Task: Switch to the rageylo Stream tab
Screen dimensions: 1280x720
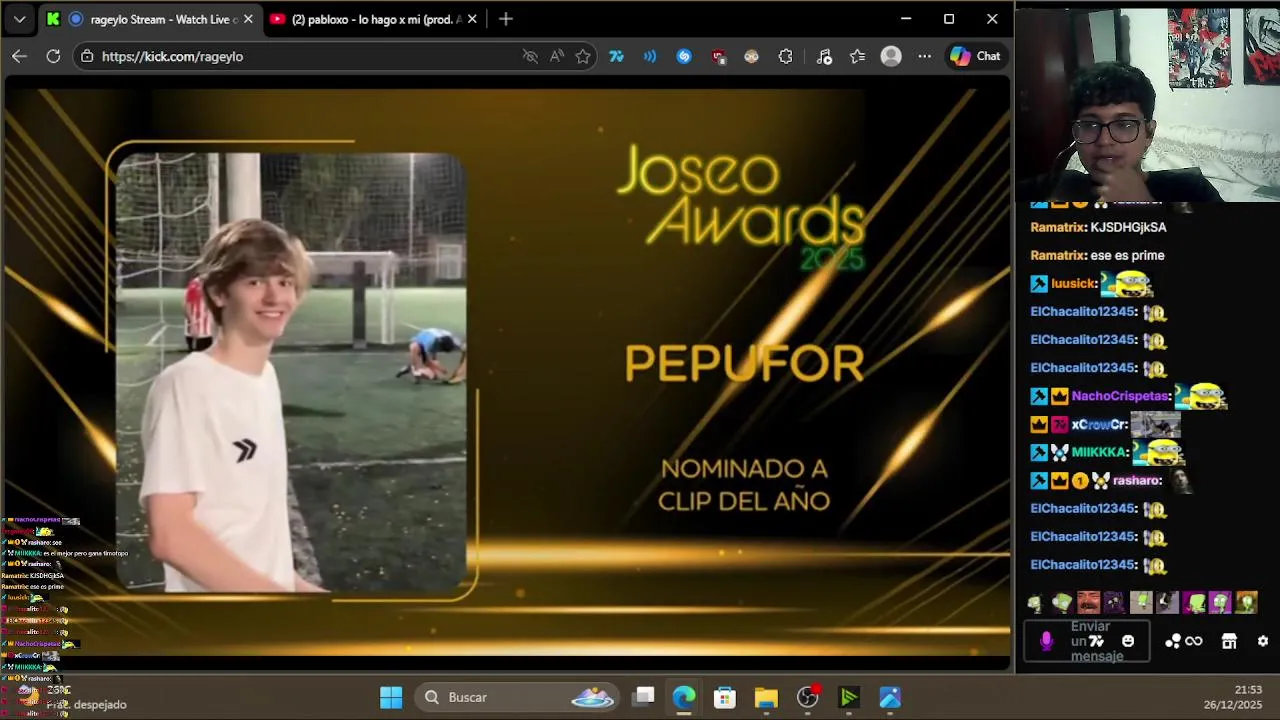Action: pos(150,19)
